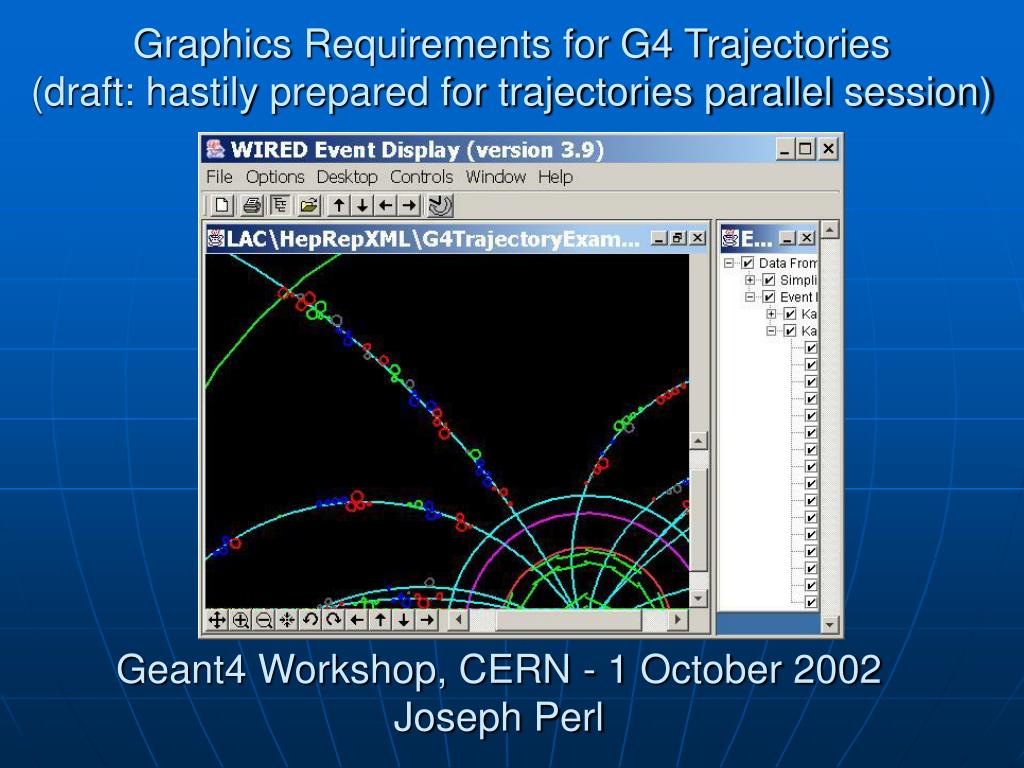Select the zoom out magnifier tool

264,619
